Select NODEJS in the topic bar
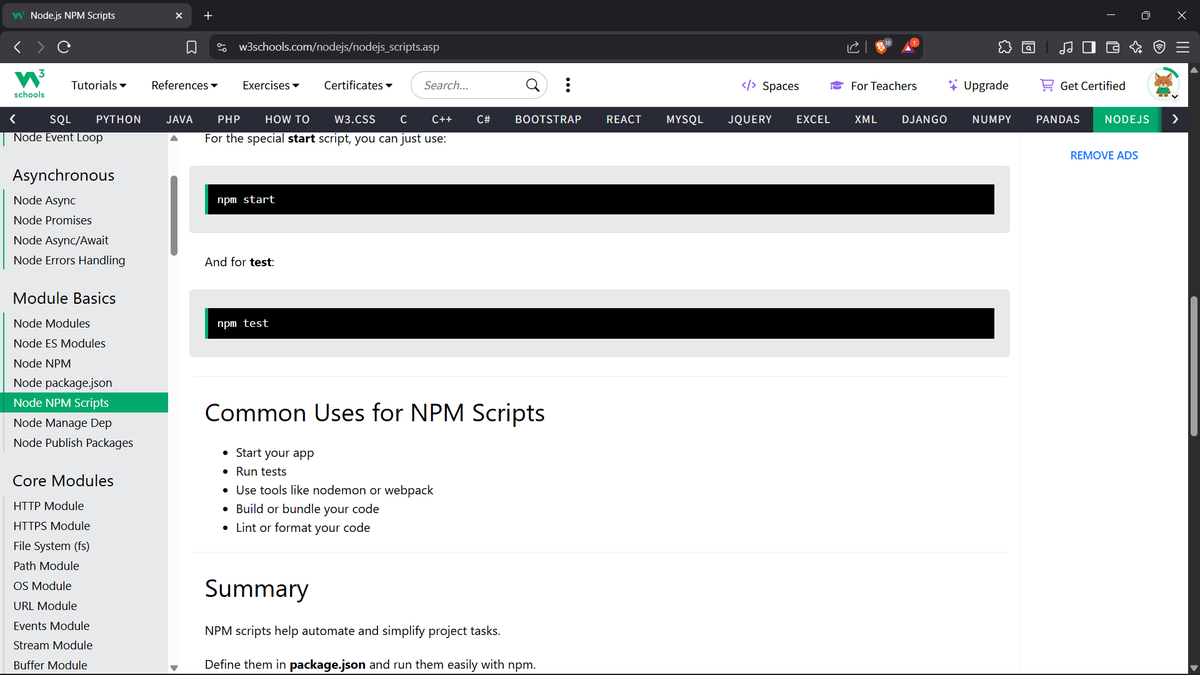The image size is (1200, 675). pos(1127,119)
